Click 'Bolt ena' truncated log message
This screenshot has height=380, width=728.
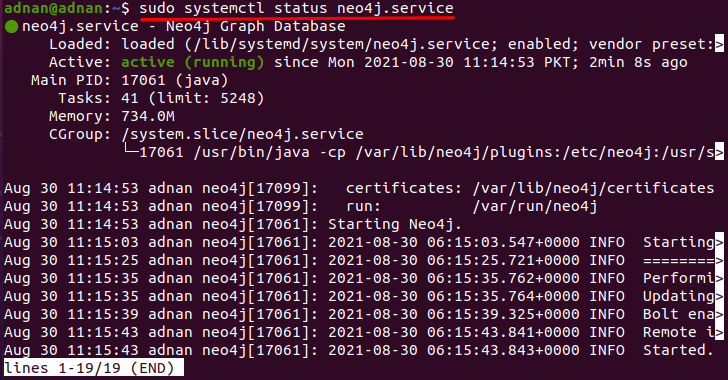point(678,314)
